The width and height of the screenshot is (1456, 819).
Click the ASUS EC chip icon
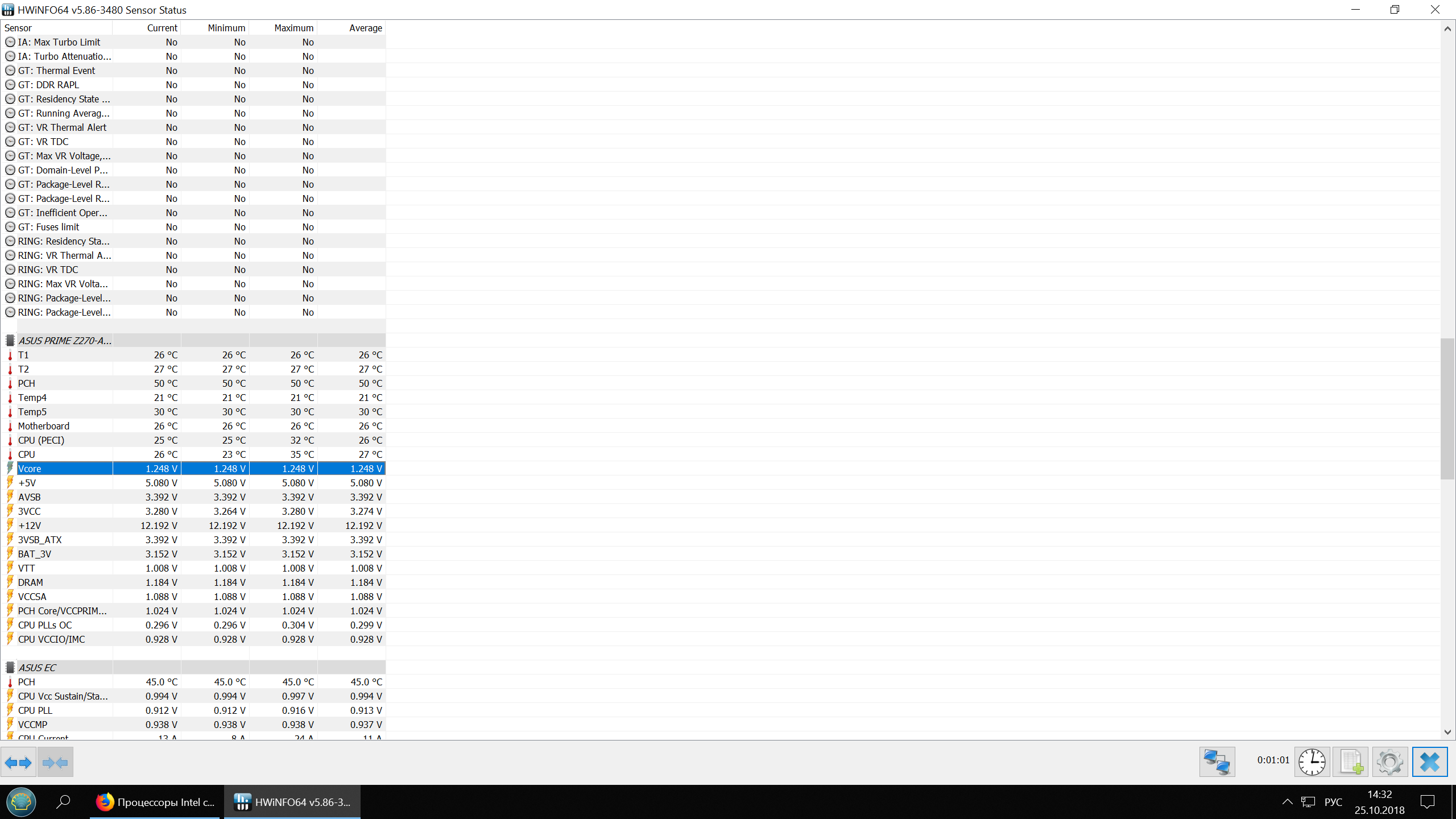click(x=10, y=668)
